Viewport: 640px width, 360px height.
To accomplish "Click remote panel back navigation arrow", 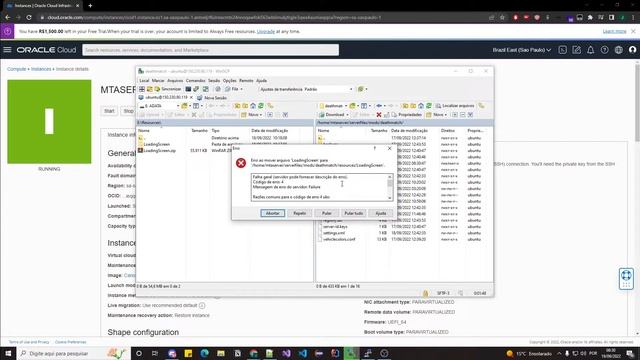I will (x=380, y=106).
